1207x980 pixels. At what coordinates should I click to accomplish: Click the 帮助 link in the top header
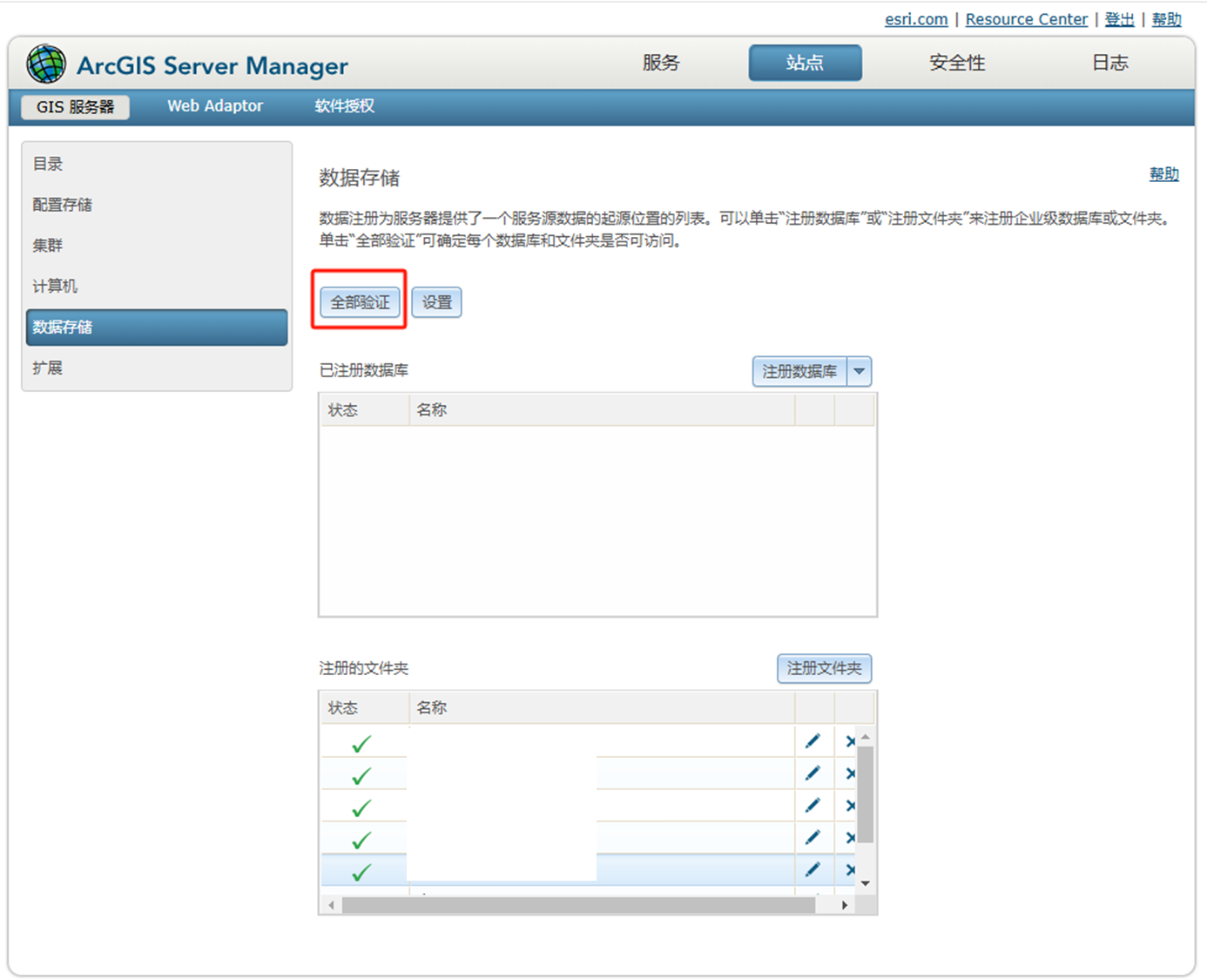[x=1167, y=19]
